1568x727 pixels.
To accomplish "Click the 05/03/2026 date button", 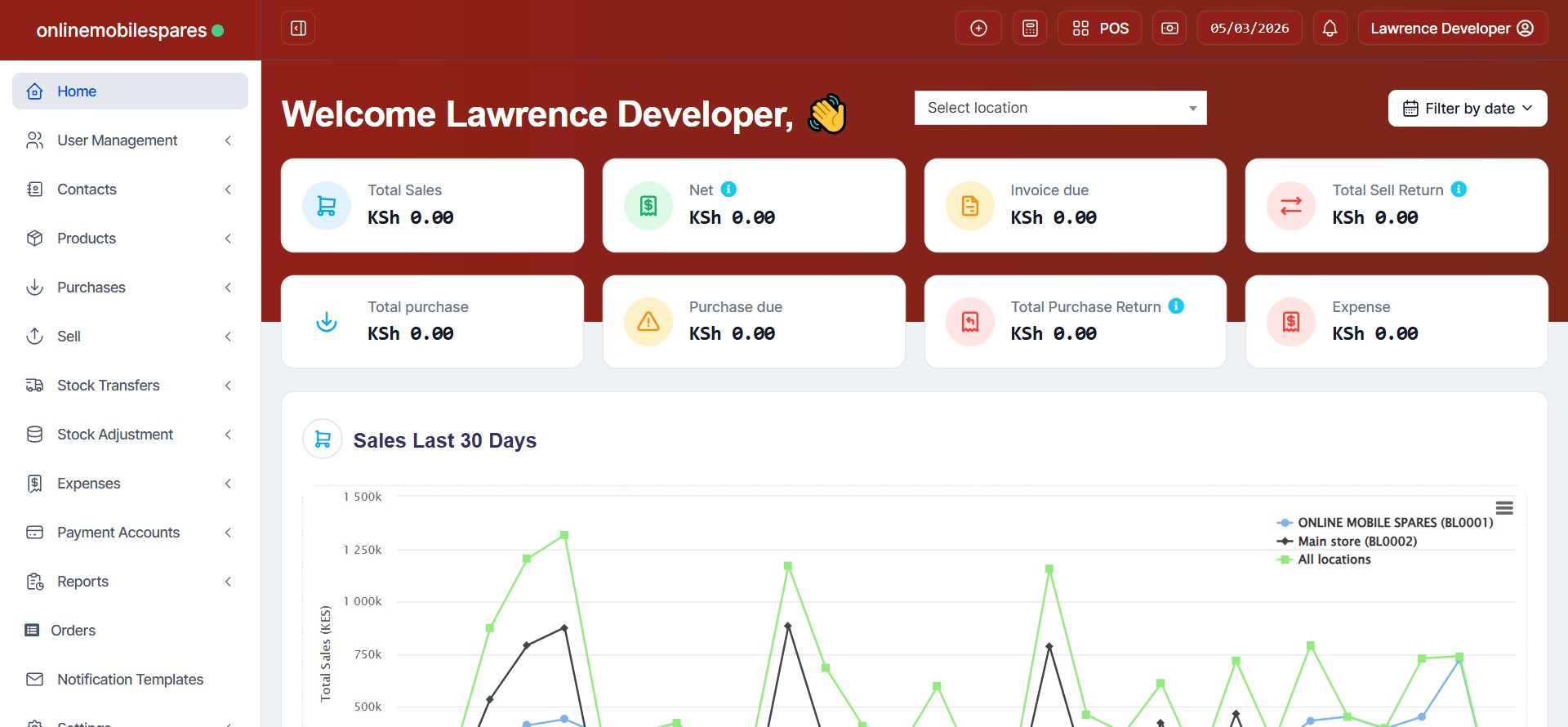I will click(x=1249, y=29).
